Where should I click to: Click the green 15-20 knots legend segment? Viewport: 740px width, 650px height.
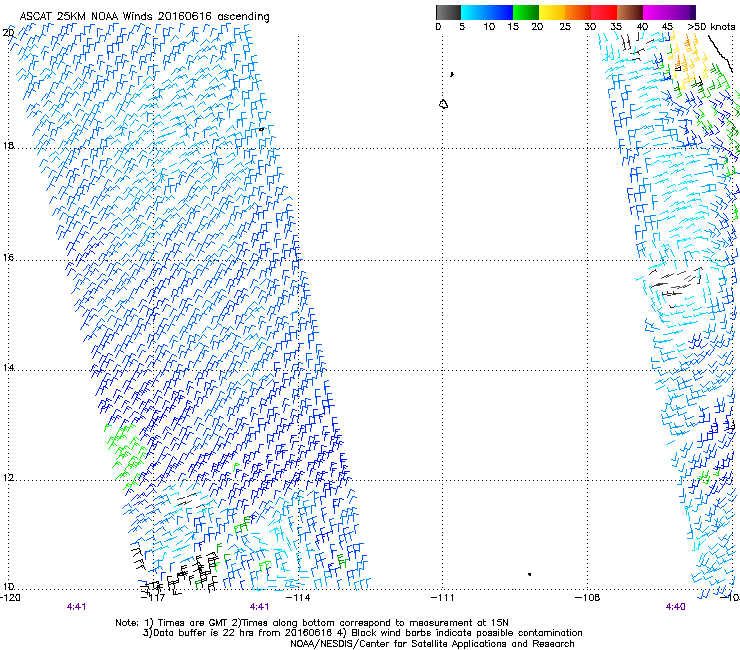[x=526, y=12]
